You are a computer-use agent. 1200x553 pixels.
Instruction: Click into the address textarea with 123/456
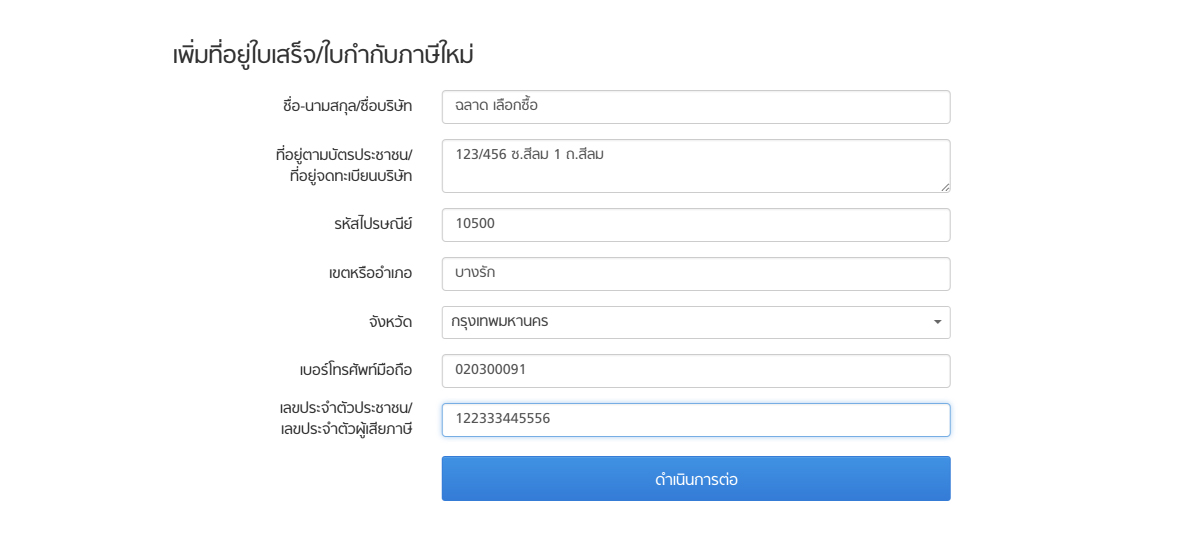(x=696, y=166)
